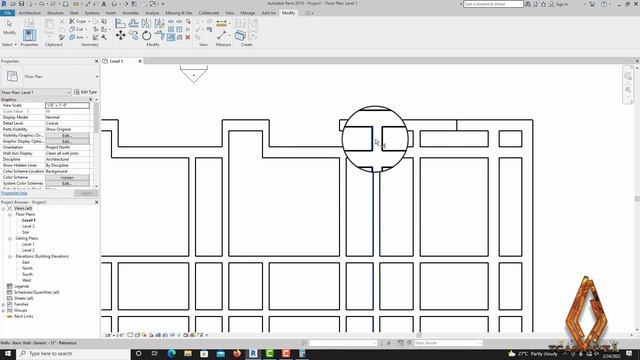Viewport: 640px width, 360px height.
Task: Click the Color Scheme none button
Action: (x=67, y=178)
